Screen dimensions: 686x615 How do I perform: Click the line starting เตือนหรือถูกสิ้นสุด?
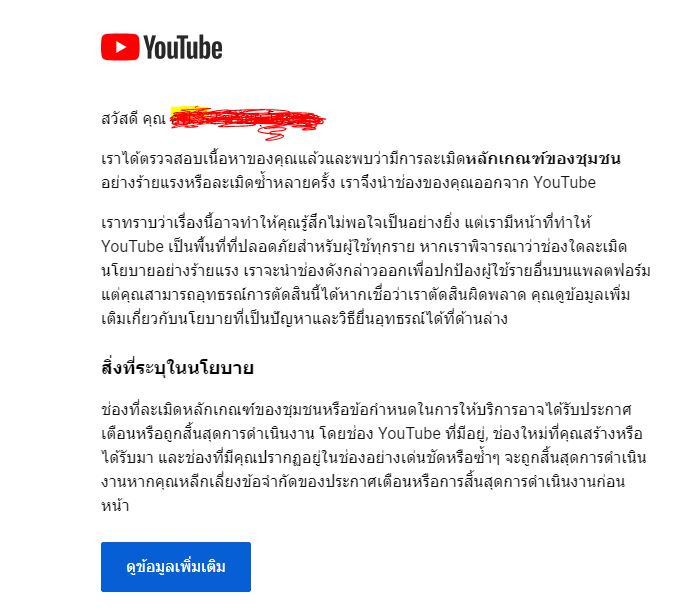click(372, 433)
